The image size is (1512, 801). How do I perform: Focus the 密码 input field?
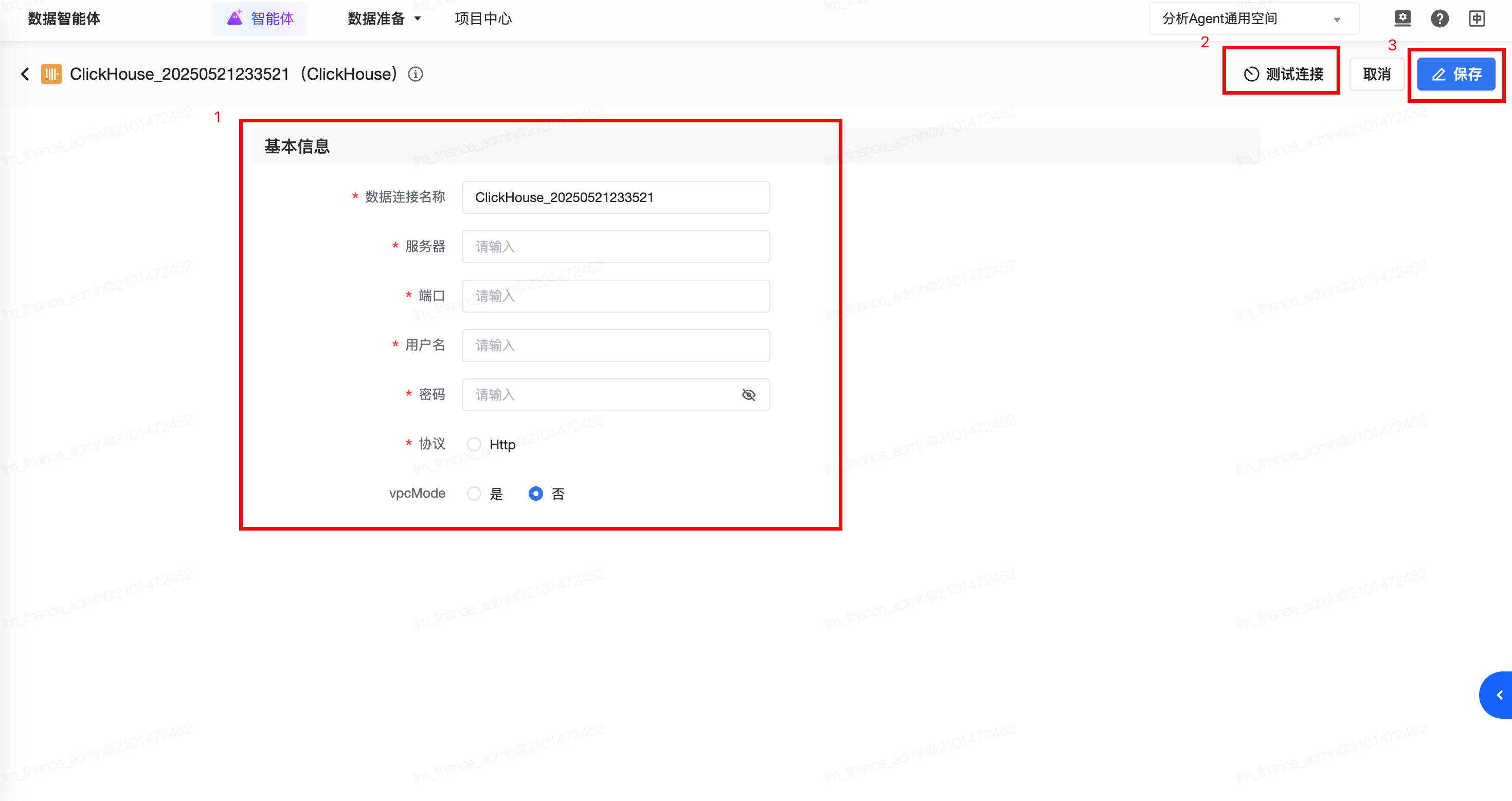(x=616, y=395)
